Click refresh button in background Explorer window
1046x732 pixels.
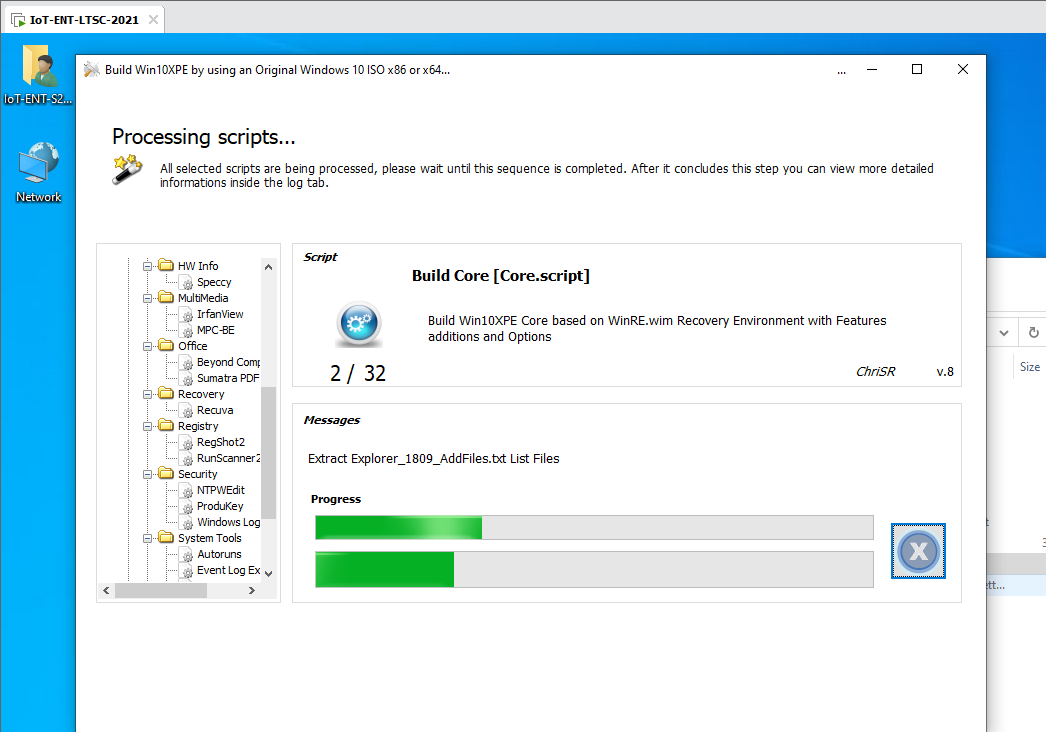1033,332
